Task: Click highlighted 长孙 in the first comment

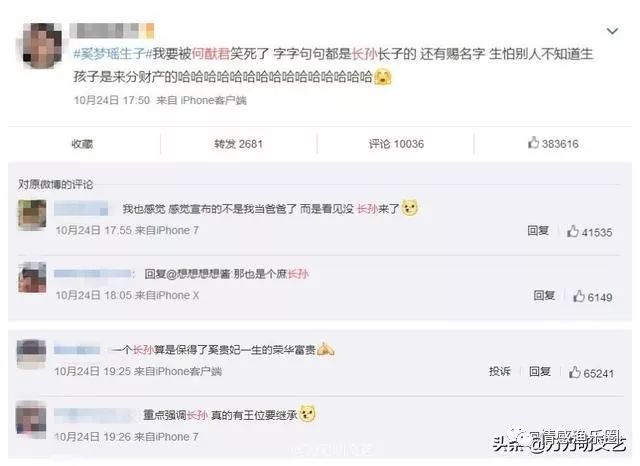Action: coord(368,209)
